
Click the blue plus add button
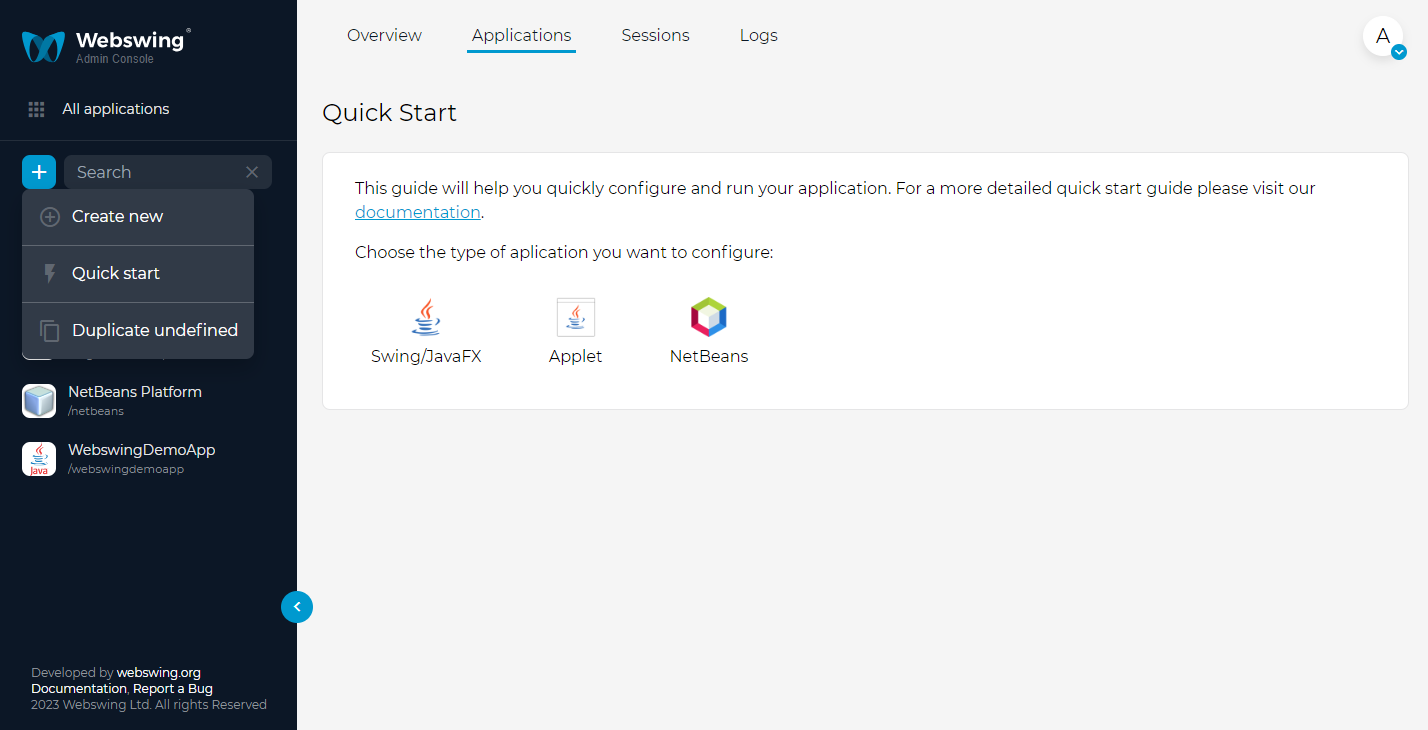[39, 172]
